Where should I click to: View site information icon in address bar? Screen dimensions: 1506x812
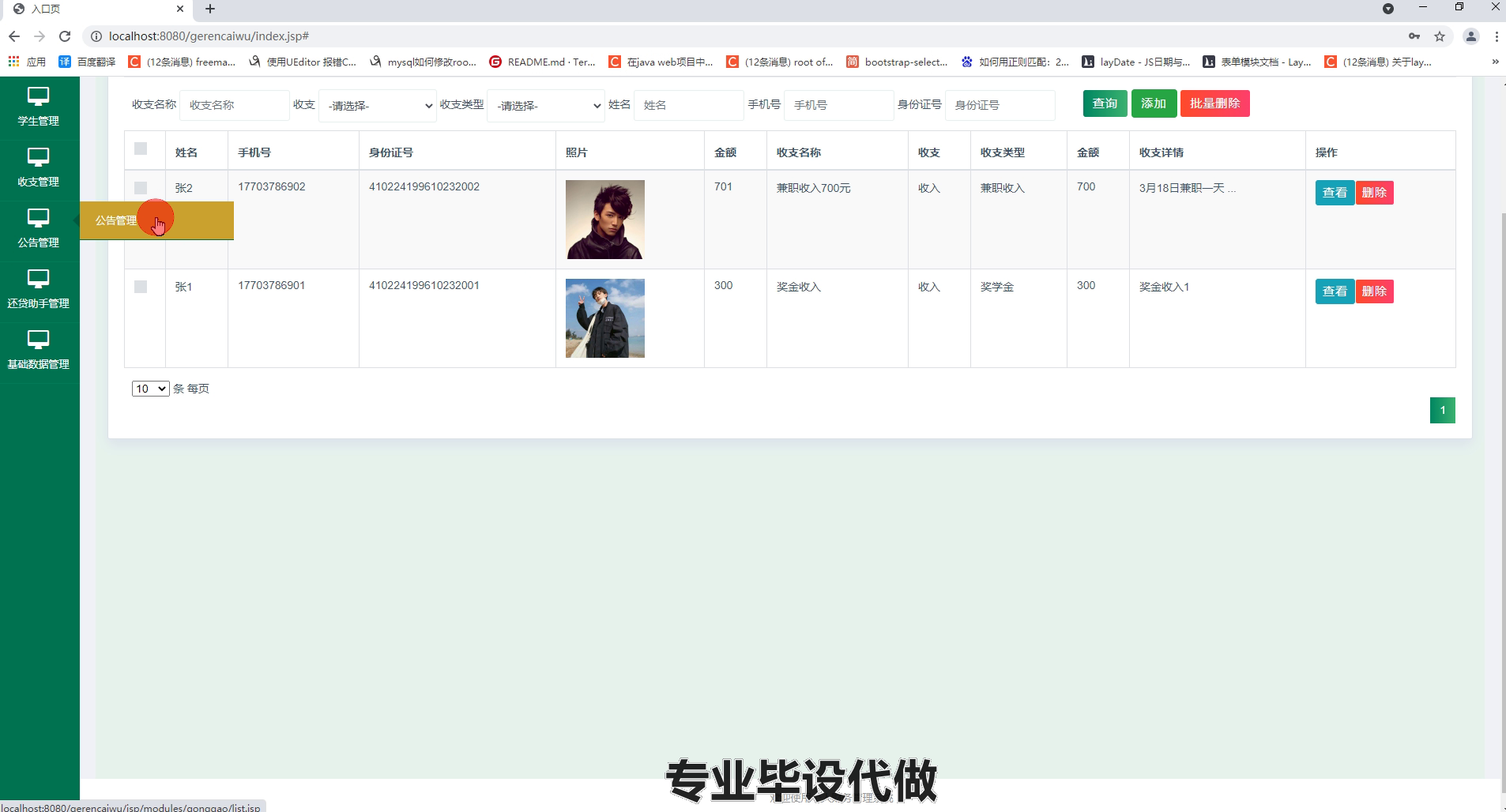pyautogui.click(x=96, y=36)
